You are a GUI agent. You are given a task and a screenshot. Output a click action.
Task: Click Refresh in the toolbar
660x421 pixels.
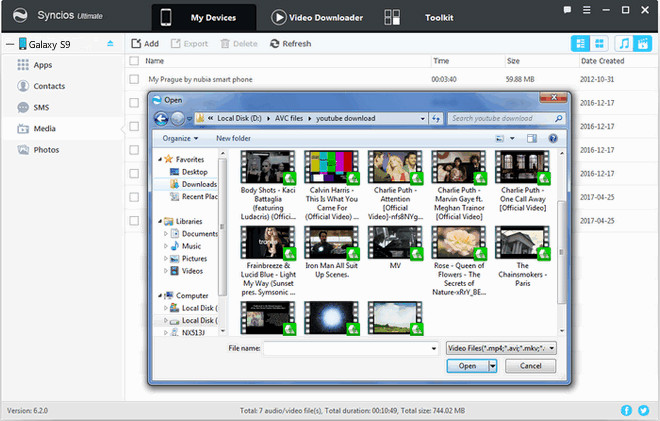tap(290, 43)
